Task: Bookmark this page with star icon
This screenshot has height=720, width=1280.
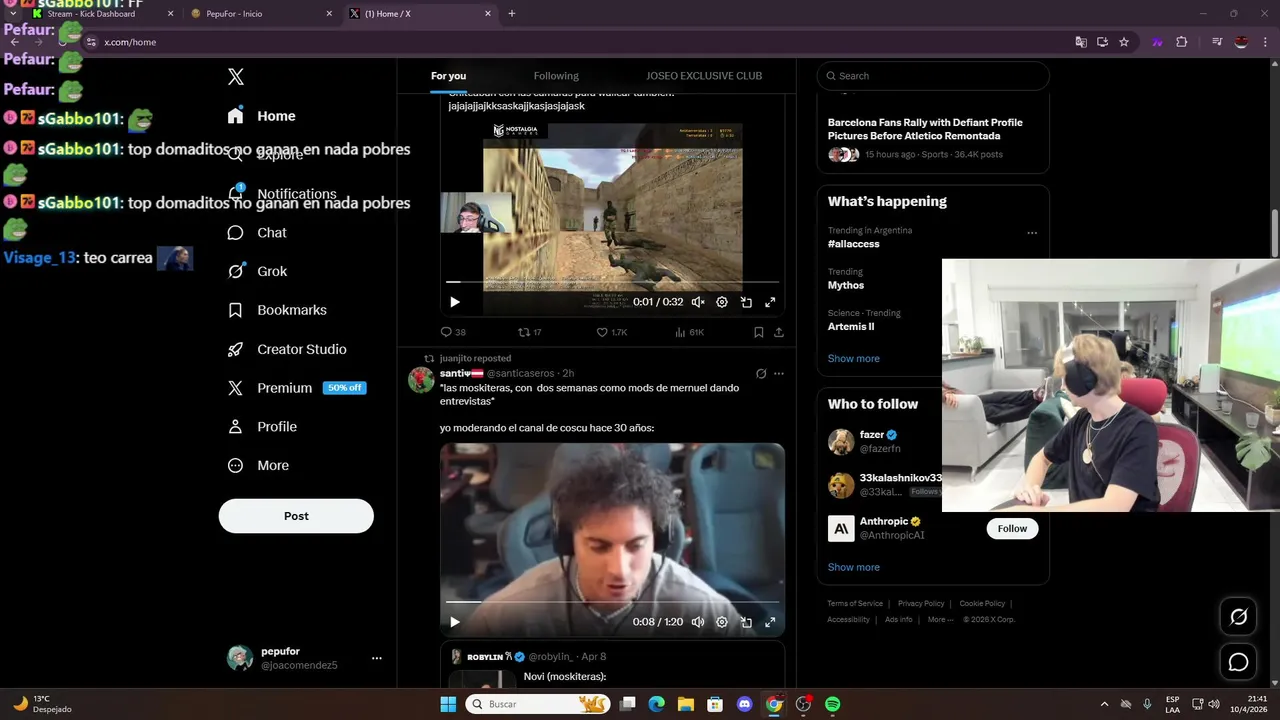Action: (x=1124, y=42)
